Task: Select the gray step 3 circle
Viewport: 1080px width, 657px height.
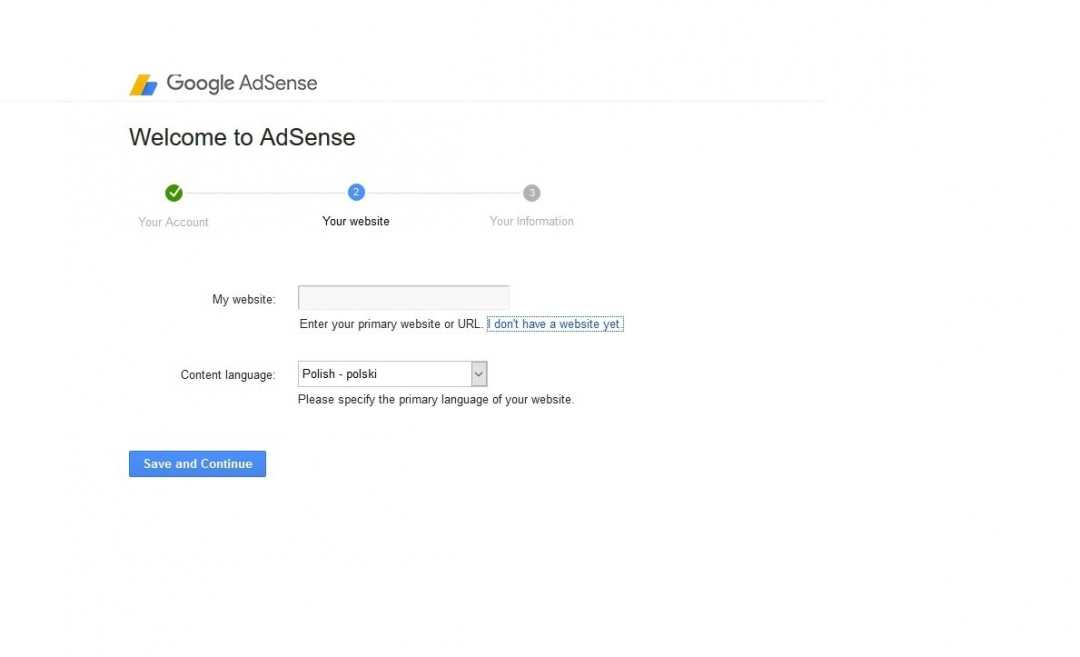Action: point(532,193)
